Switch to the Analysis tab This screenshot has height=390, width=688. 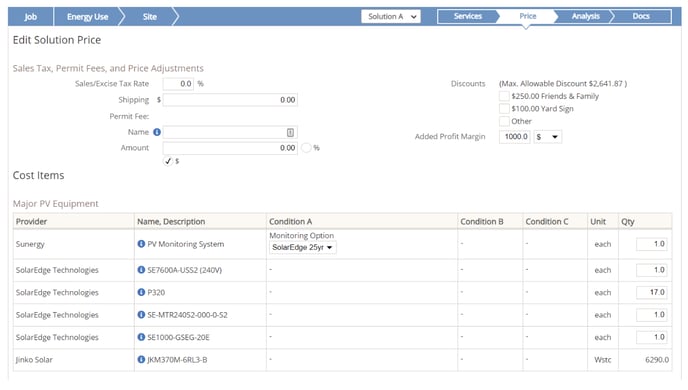pos(585,16)
